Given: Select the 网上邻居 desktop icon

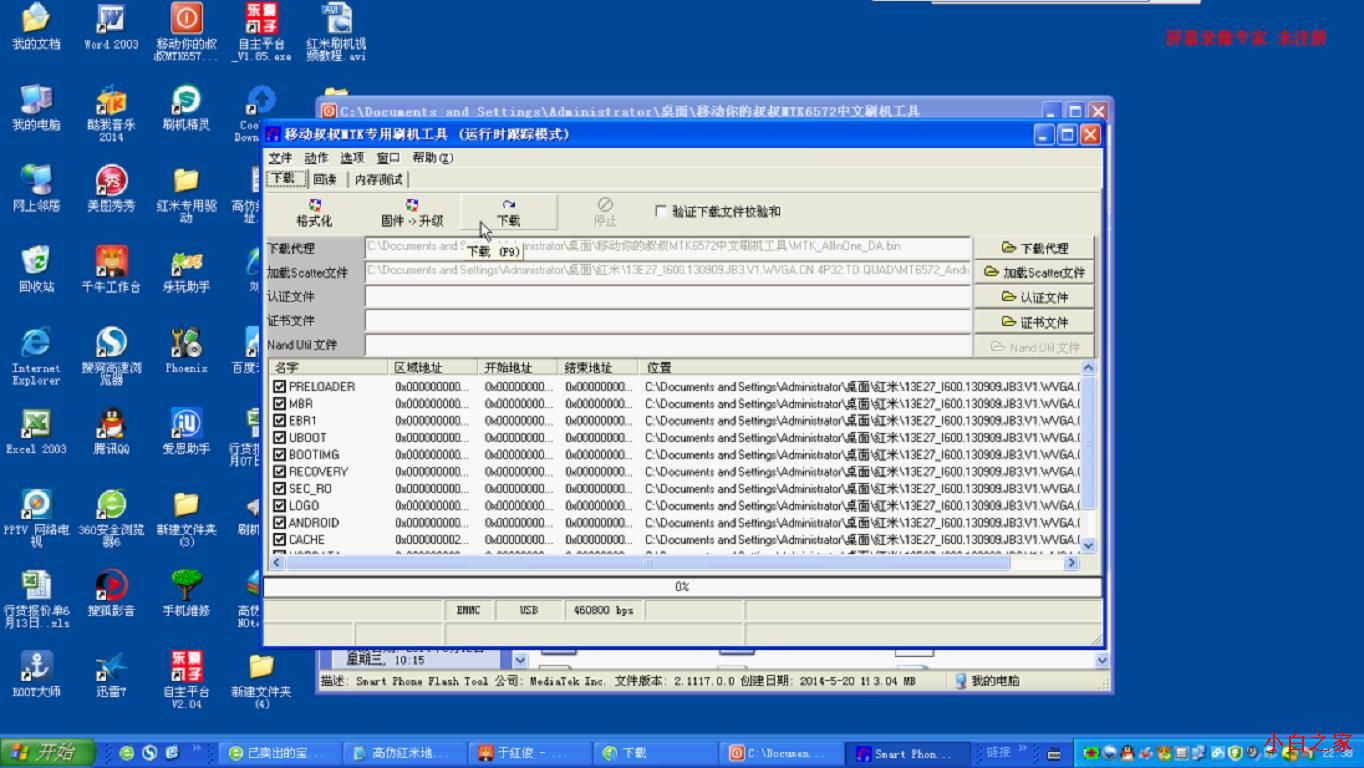Looking at the screenshot, I should [x=36, y=188].
